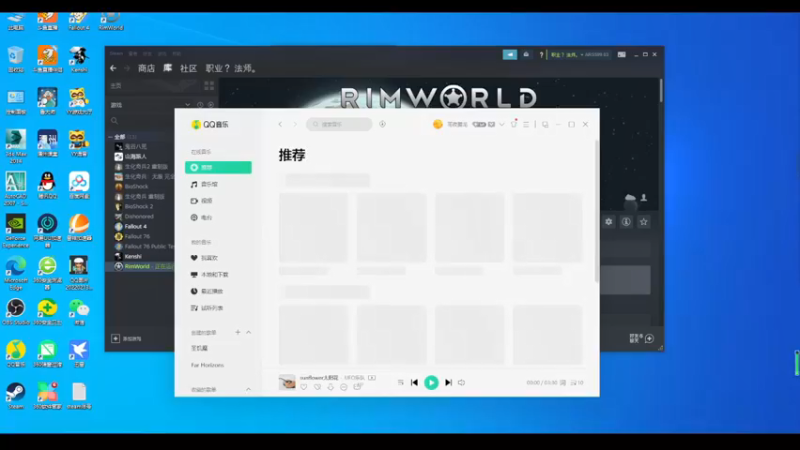Screen dimensions: 800x450
Task: Collapse the created playlists section
Action: (248, 332)
